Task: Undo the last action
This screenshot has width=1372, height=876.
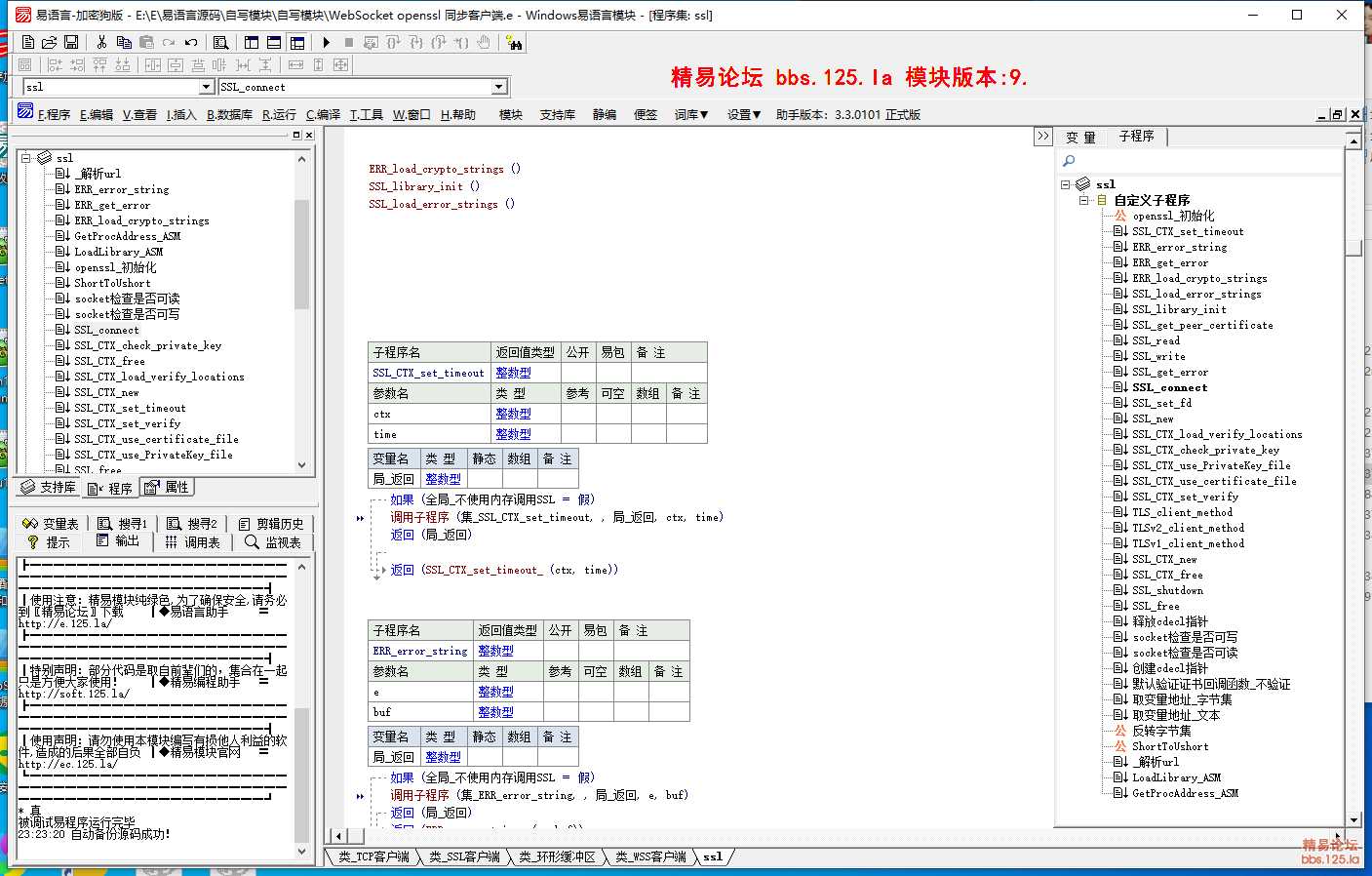Action: tap(191, 42)
